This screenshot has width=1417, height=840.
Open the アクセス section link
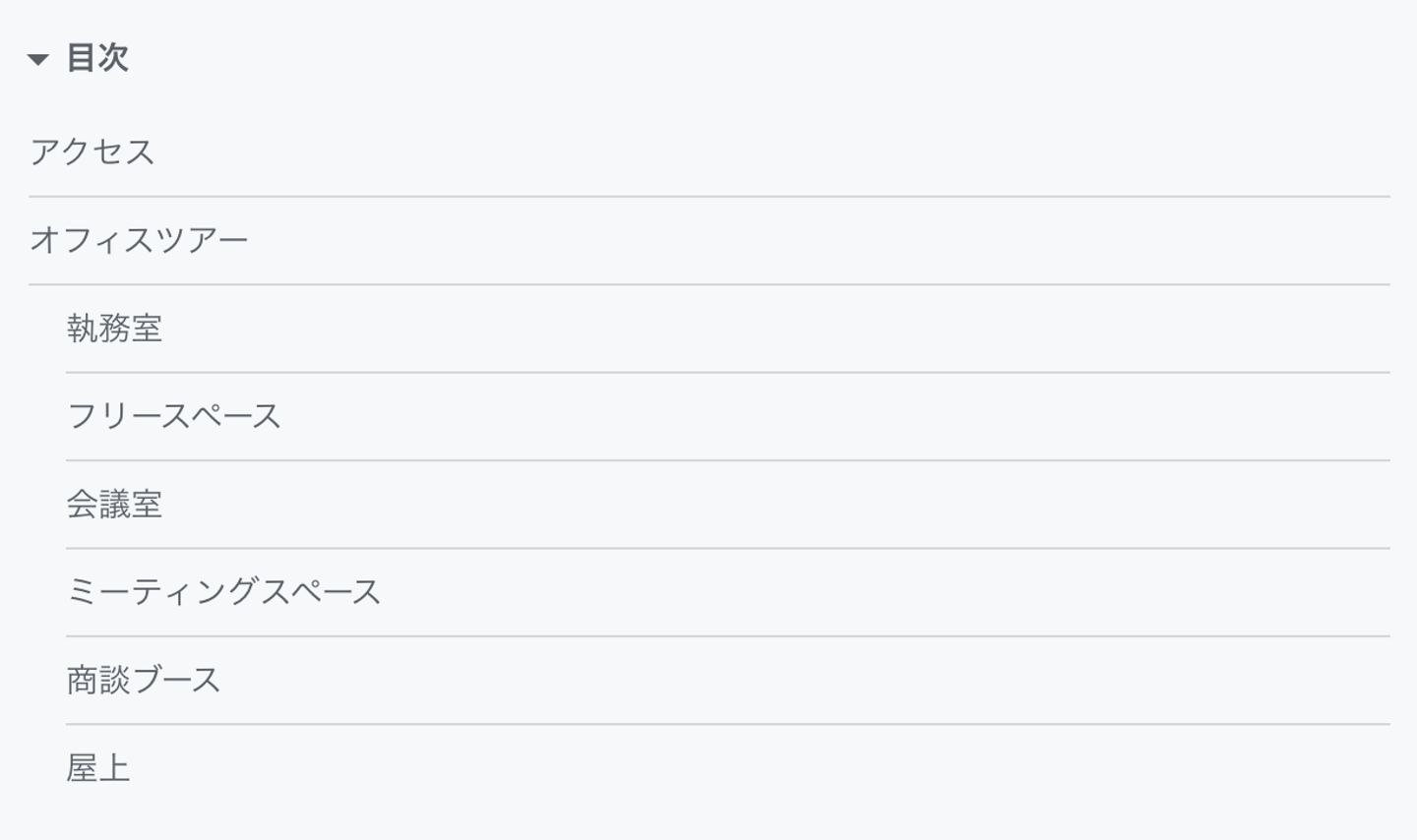point(92,152)
